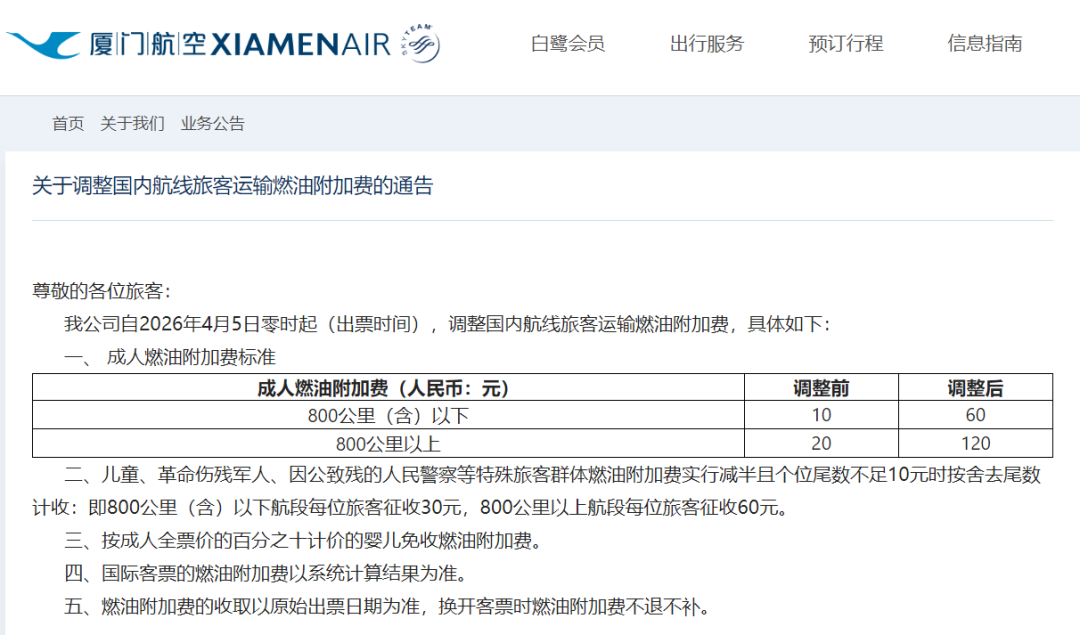Click the 800公里（含）以下 row label
Image resolution: width=1080 pixels, height=635 pixels.
pyautogui.click(x=388, y=416)
